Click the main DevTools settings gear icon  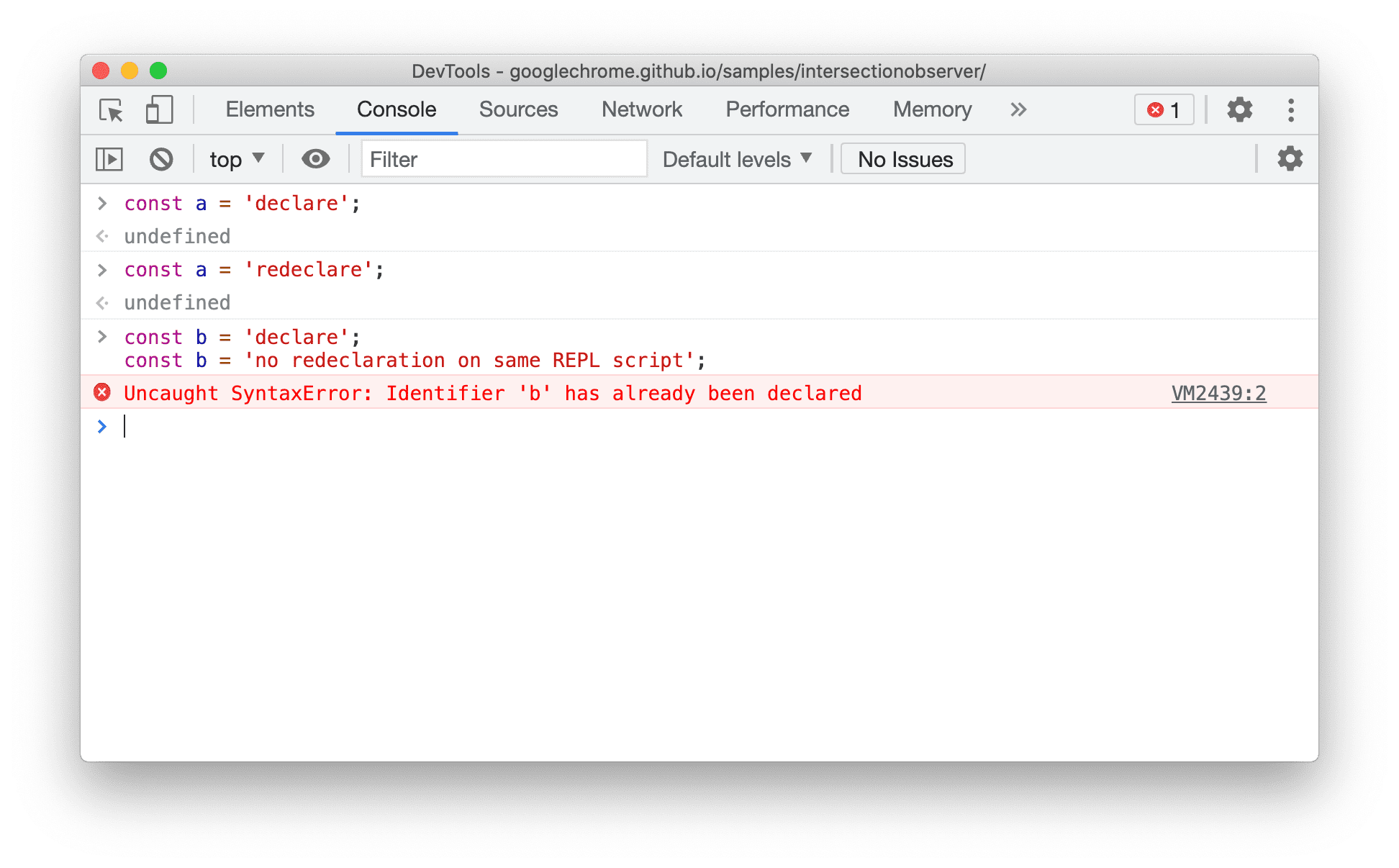1240,110
